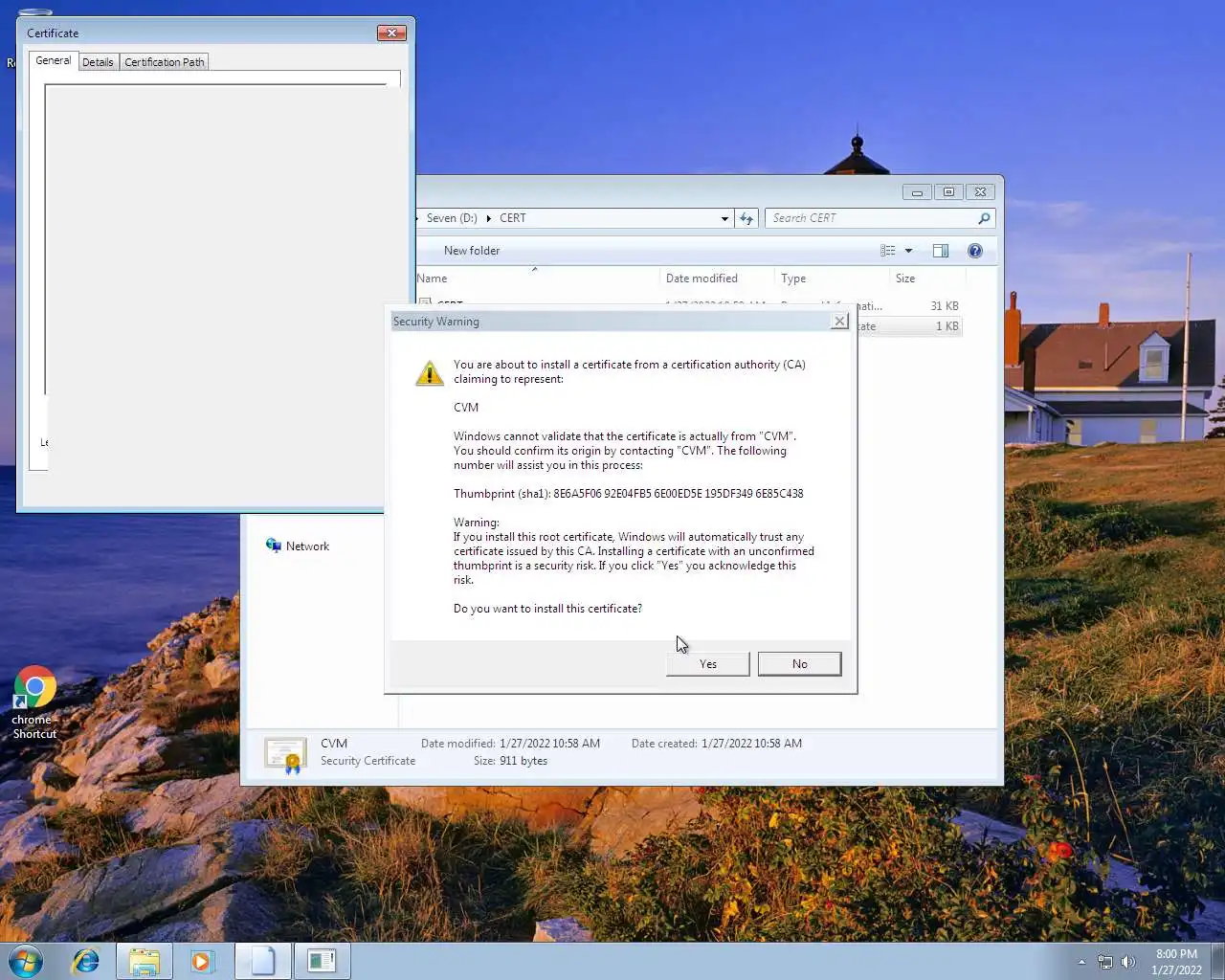This screenshot has width=1225, height=980.
Task: Show hidden tray icons arrow
Action: tap(1081, 962)
